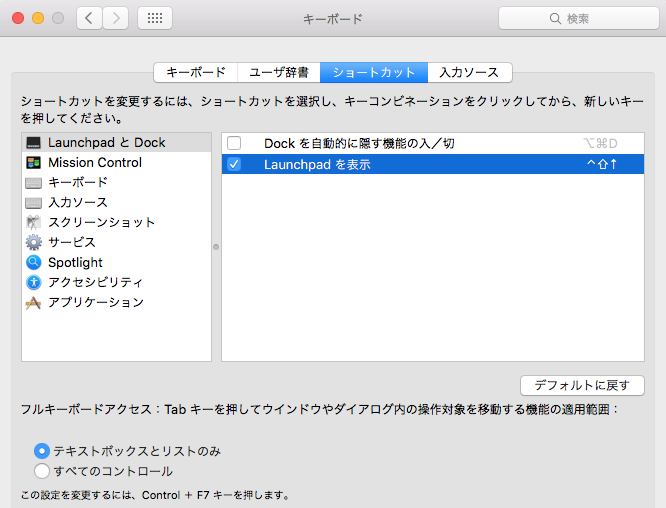
Task: Click the デフォルトに戻す button
Action: point(582,385)
